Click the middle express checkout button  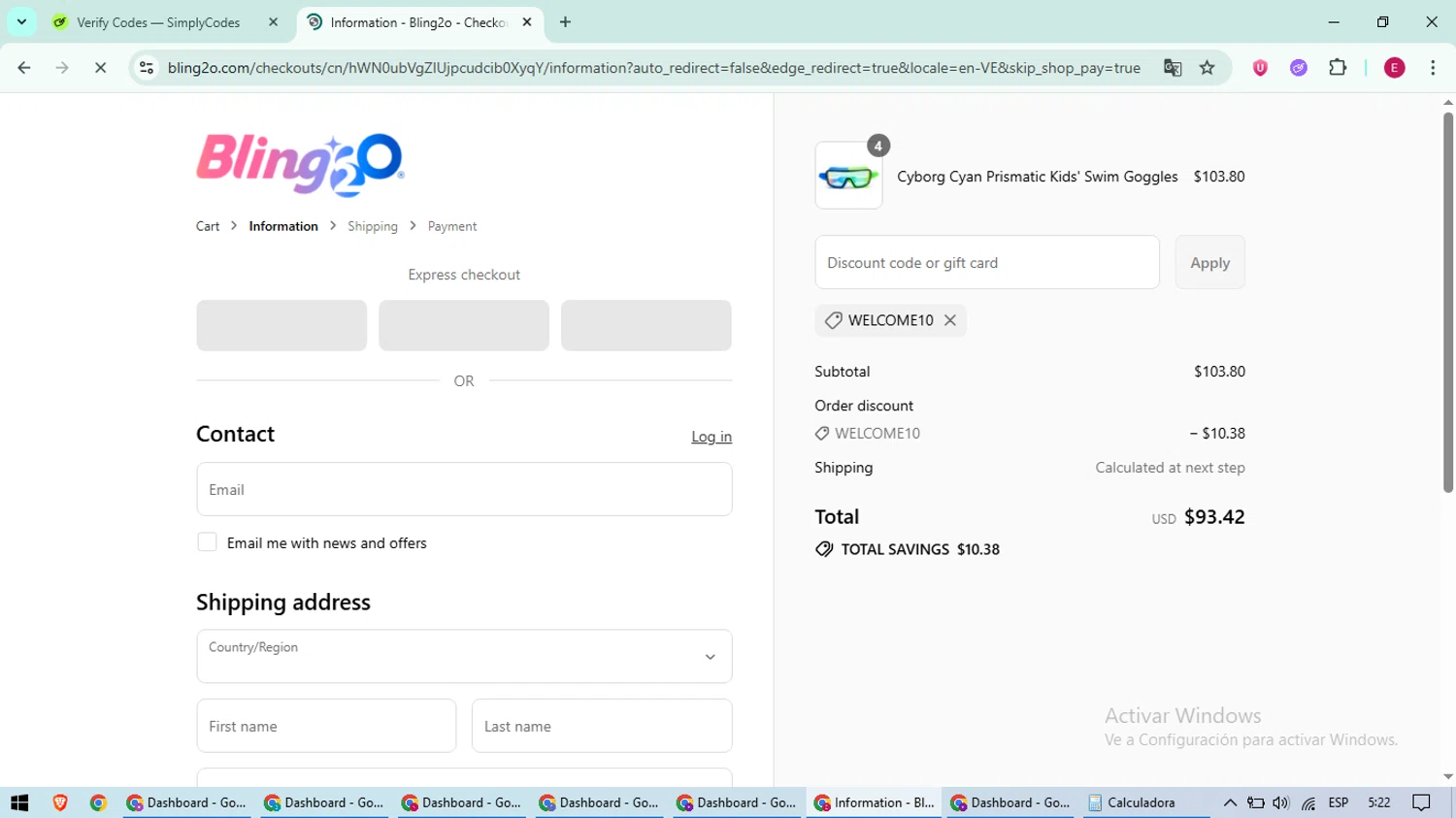[x=464, y=325]
